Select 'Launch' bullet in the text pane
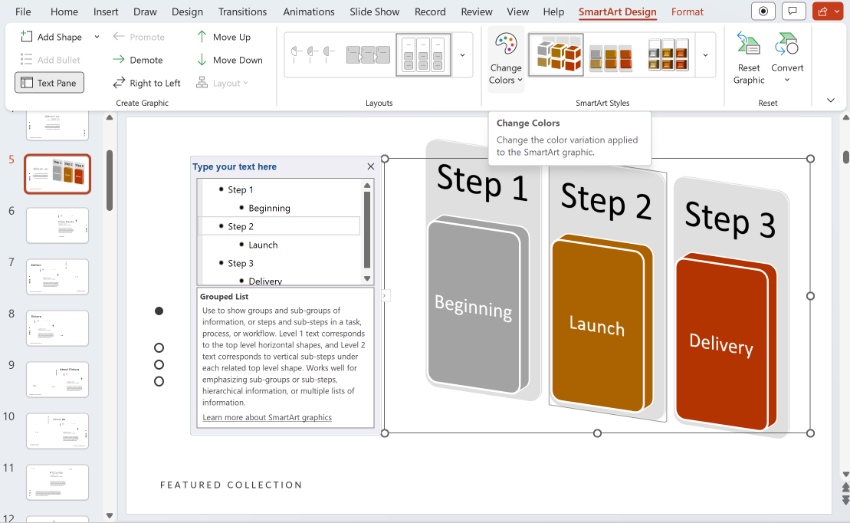 pyautogui.click(x=263, y=245)
